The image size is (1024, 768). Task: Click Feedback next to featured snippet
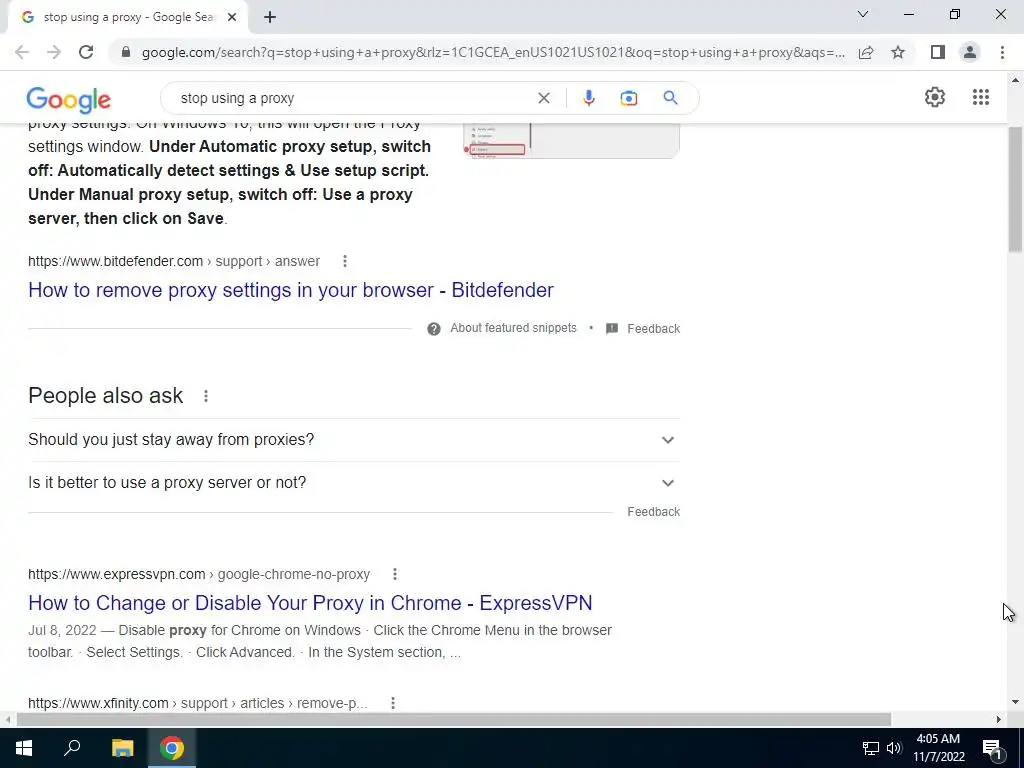click(653, 328)
